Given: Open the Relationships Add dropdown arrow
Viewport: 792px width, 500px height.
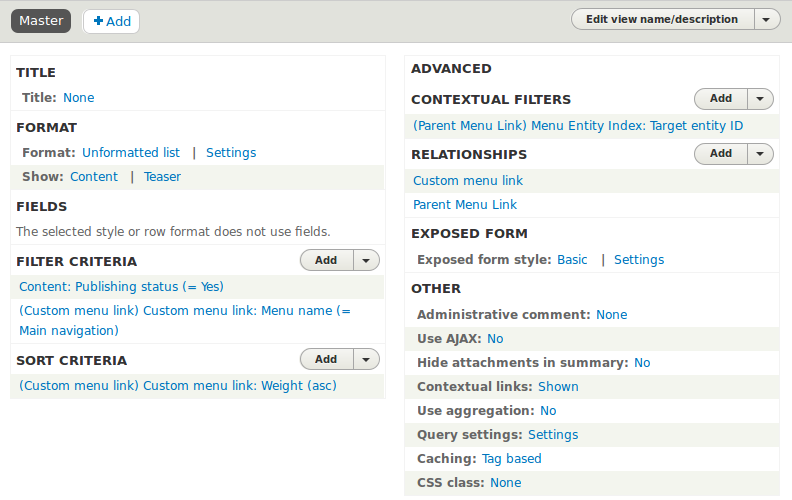Looking at the screenshot, I should coord(760,154).
